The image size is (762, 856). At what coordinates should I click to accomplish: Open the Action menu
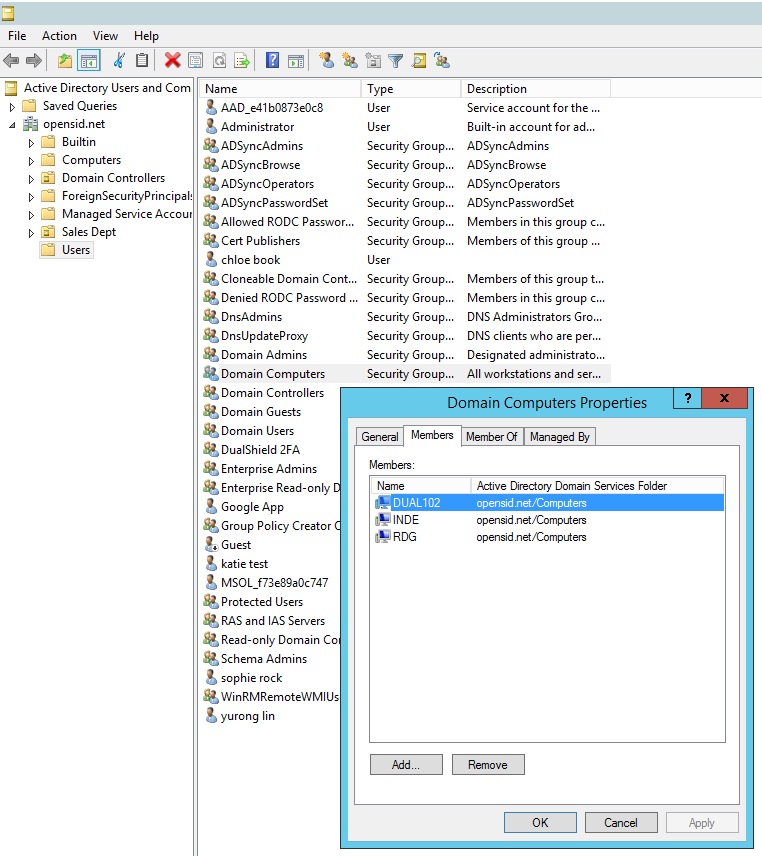click(59, 36)
